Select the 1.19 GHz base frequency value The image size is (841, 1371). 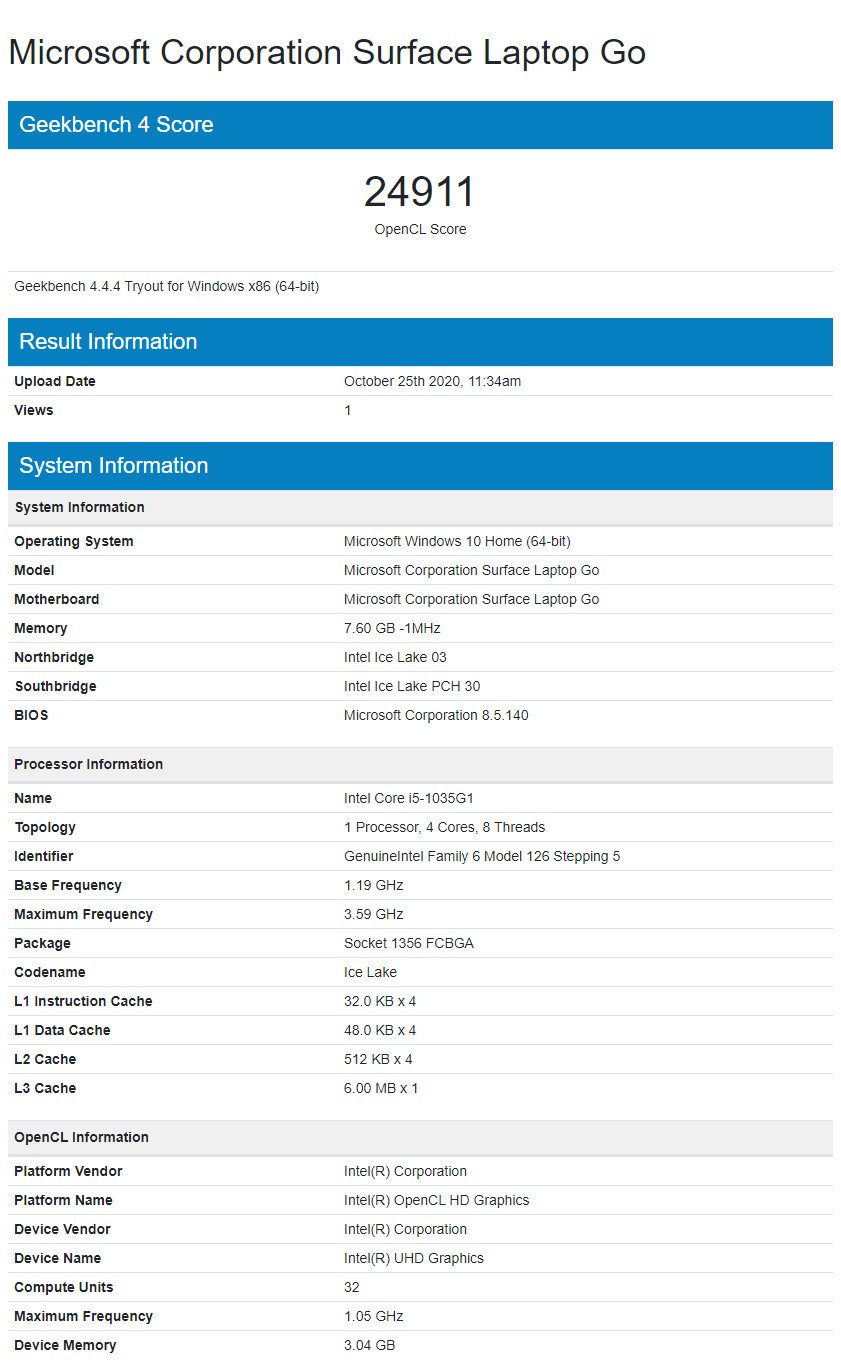coord(374,885)
